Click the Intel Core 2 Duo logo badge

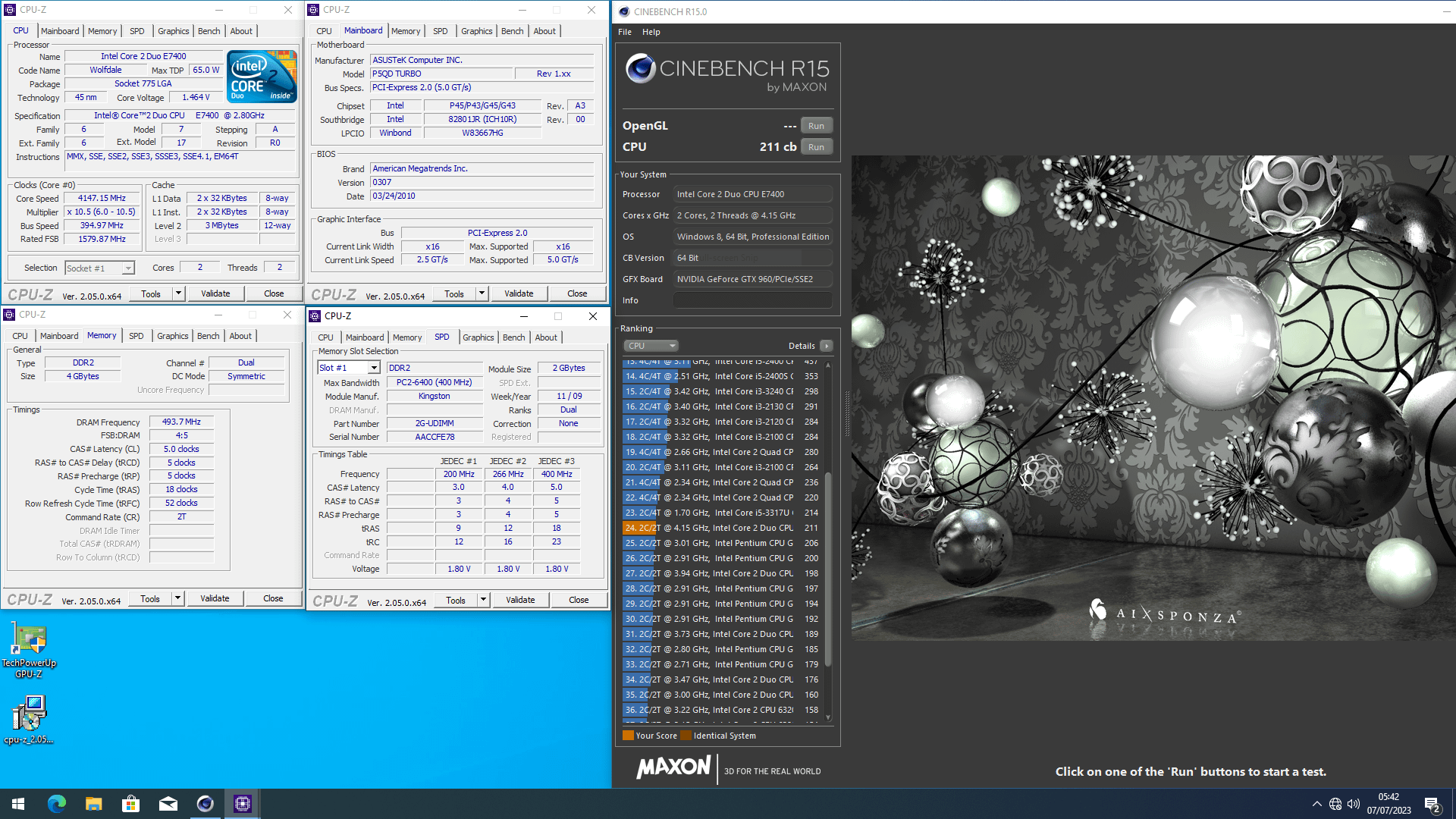[x=262, y=77]
